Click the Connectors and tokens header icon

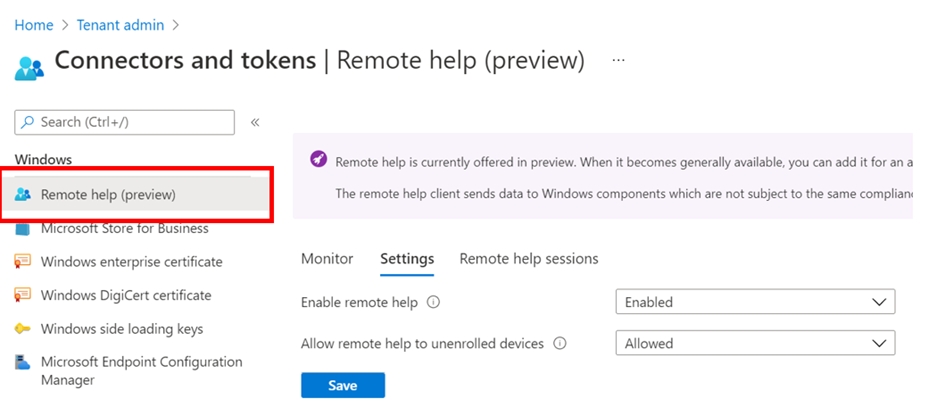coord(30,66)
